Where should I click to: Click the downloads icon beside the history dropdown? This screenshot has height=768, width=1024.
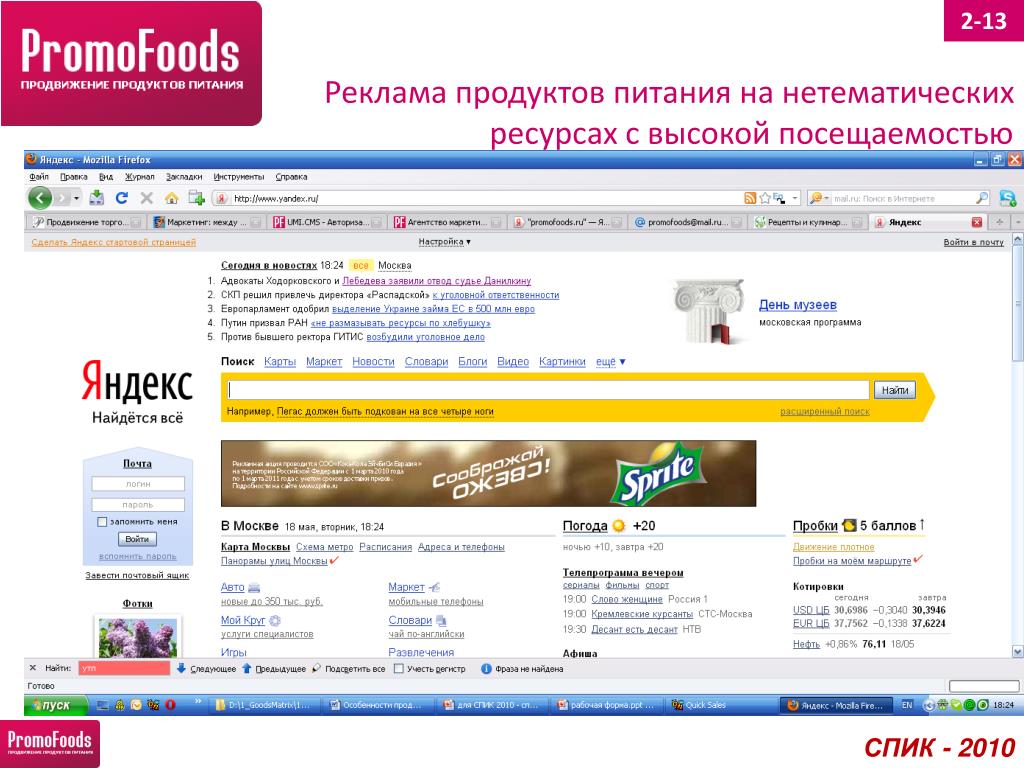tap(97, 197)
